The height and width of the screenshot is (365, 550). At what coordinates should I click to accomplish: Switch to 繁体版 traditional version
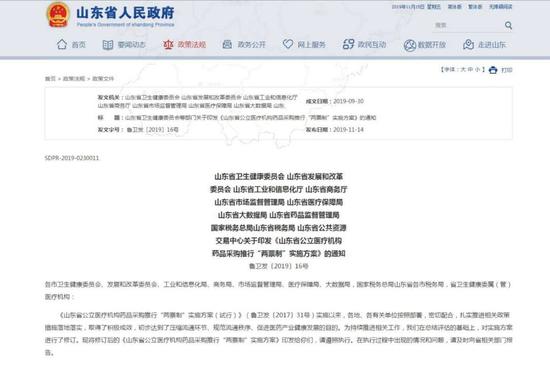(x=475, y=7)
